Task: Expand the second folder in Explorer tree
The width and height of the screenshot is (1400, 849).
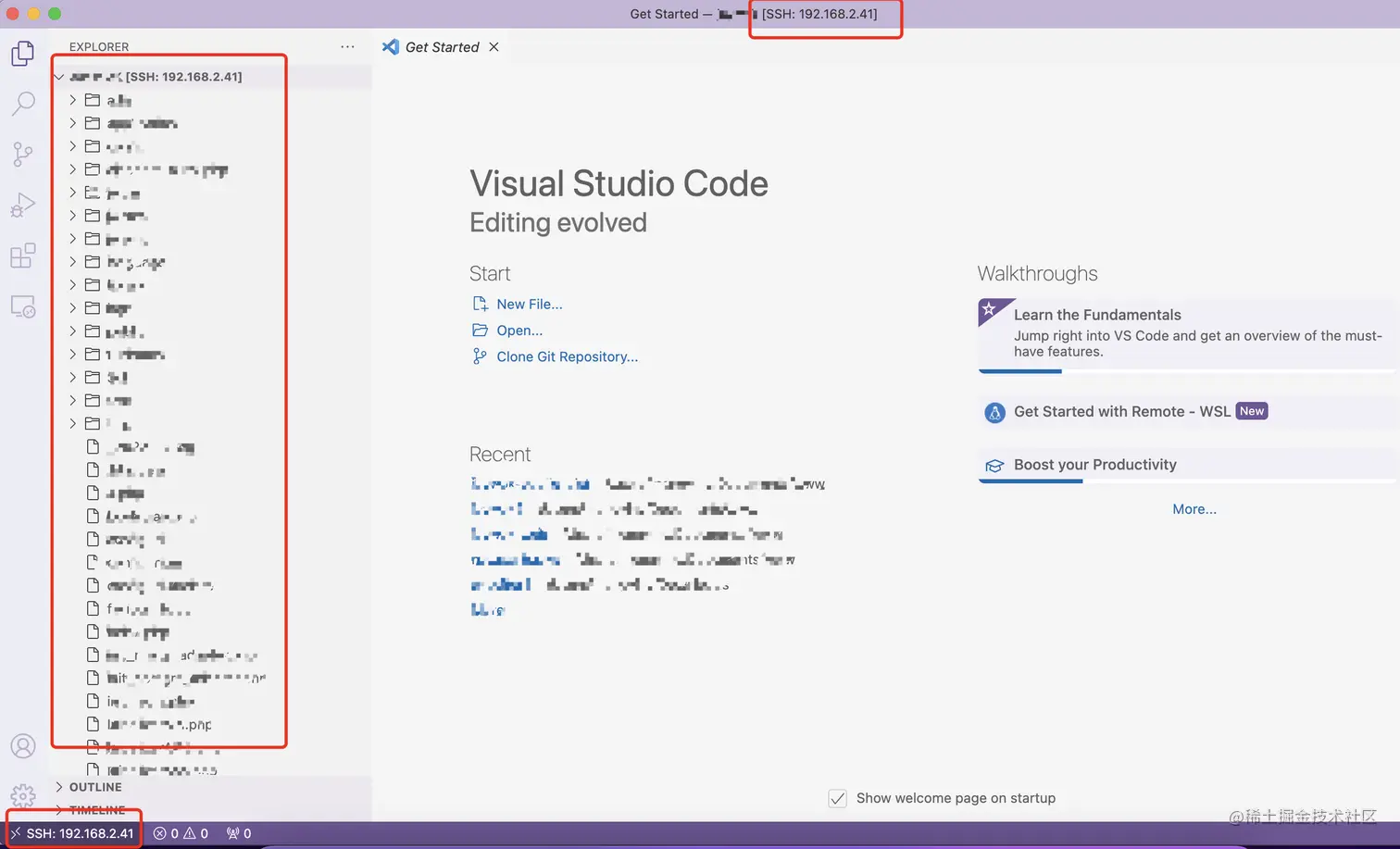Action: click(x=73, y=123)
